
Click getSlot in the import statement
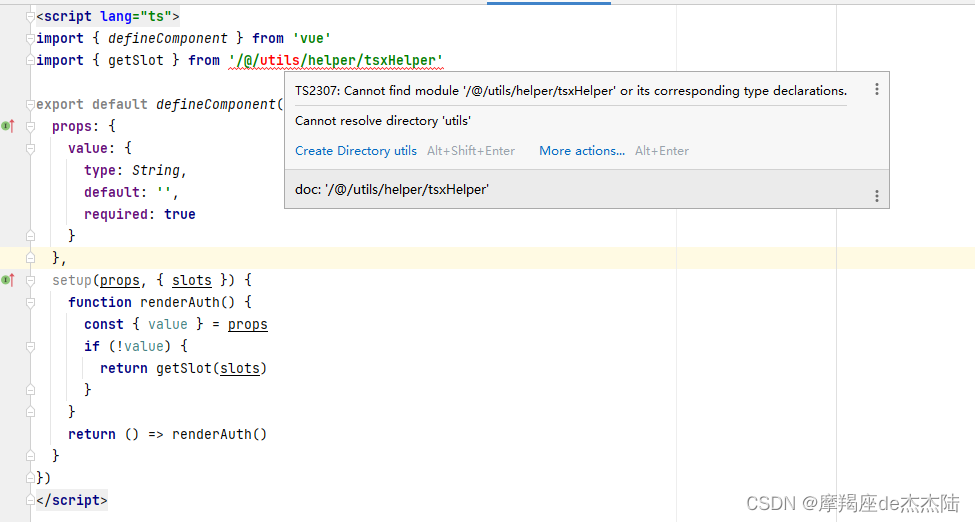136,60
